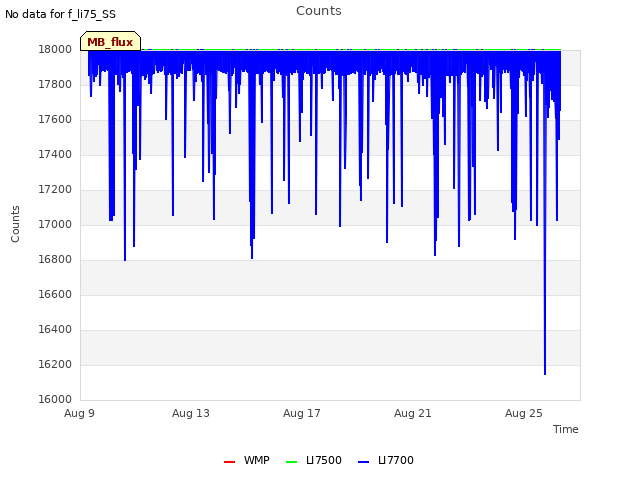Click the 17600 y-axis tick label
The height and width of the screenshot is (480, 640).
pos(55,120)
